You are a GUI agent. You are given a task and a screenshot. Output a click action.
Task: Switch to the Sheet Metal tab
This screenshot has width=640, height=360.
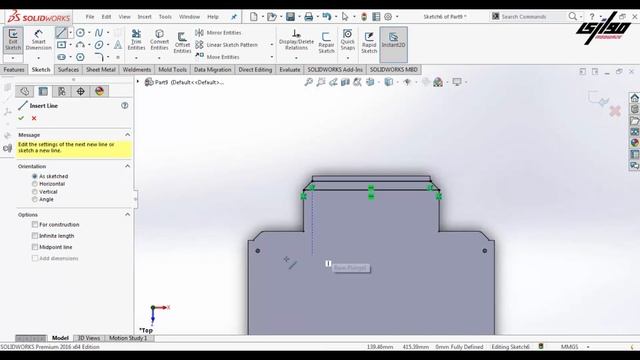(x=100, y=69)
